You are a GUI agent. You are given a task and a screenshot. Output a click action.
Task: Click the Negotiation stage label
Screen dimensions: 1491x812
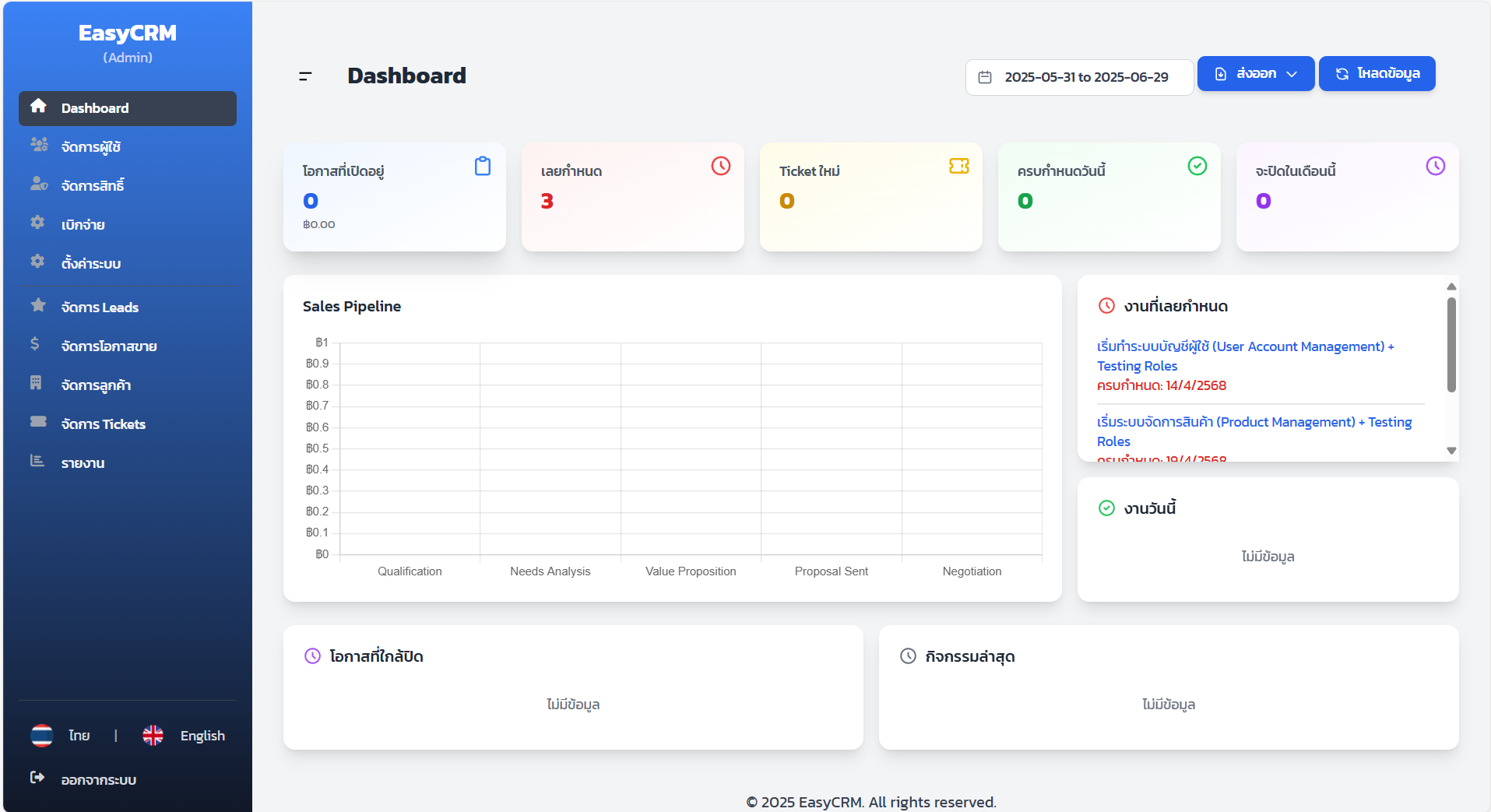pyautogui.click(x=972, y=571)
